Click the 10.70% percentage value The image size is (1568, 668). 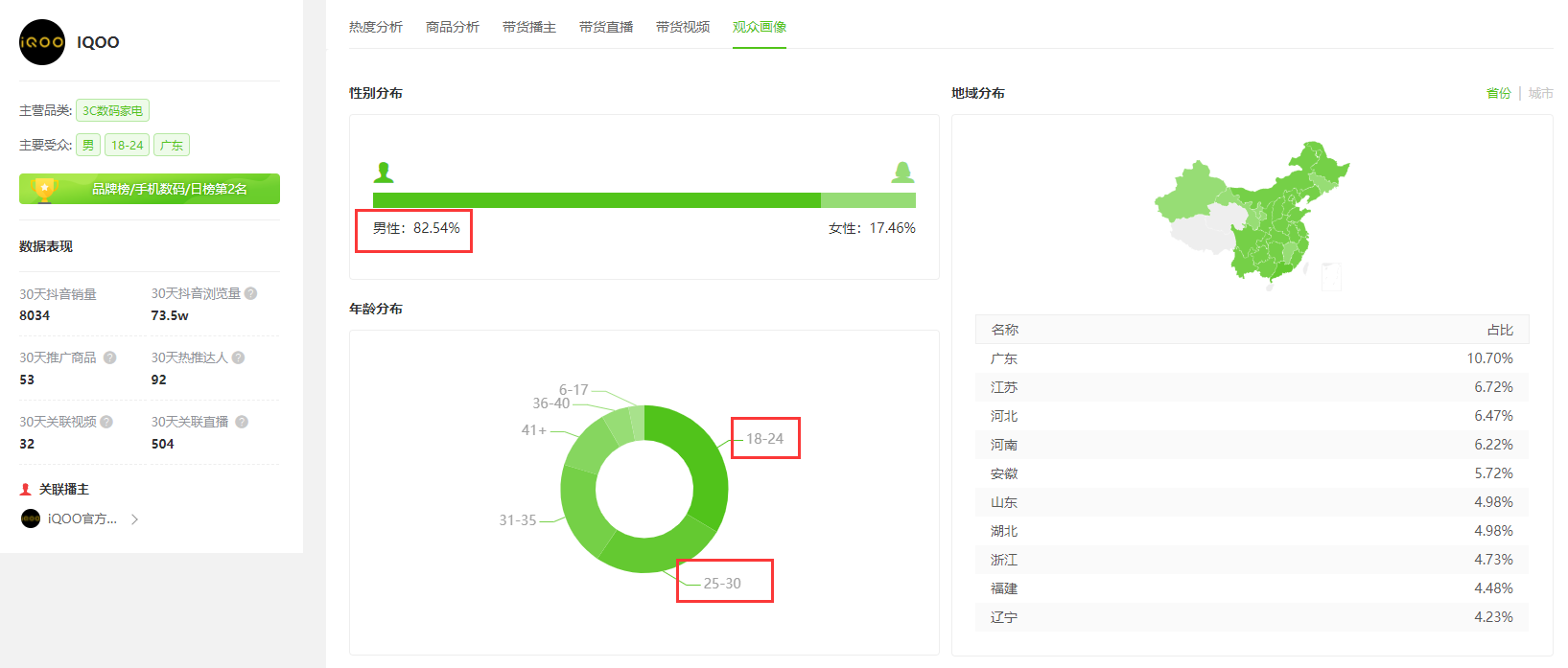[x=1489, y=358]
